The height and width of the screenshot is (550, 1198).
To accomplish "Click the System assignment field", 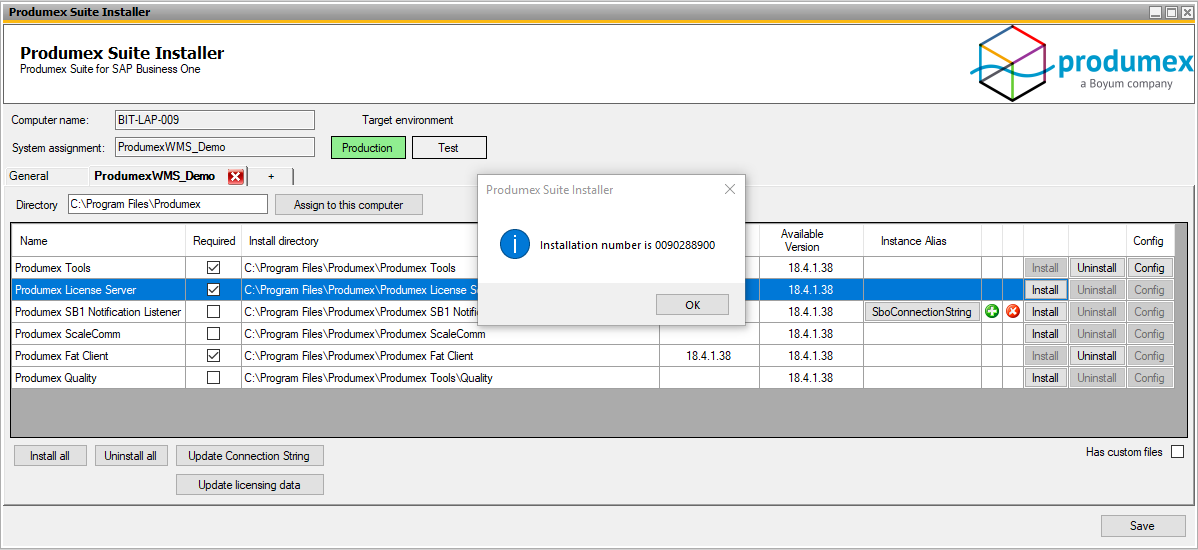I will (215, 147).
